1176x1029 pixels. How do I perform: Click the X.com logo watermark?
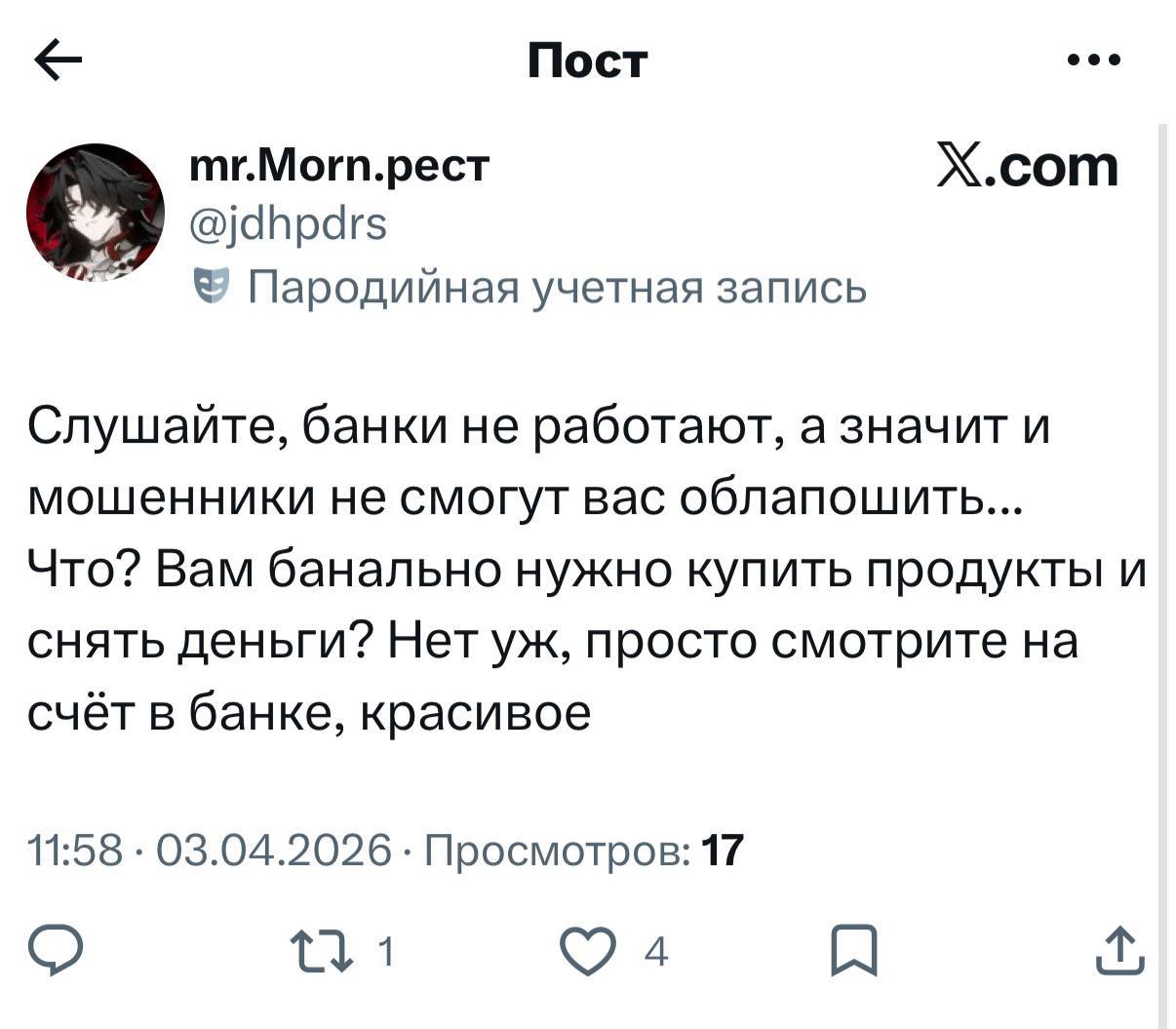point(1027,167)
